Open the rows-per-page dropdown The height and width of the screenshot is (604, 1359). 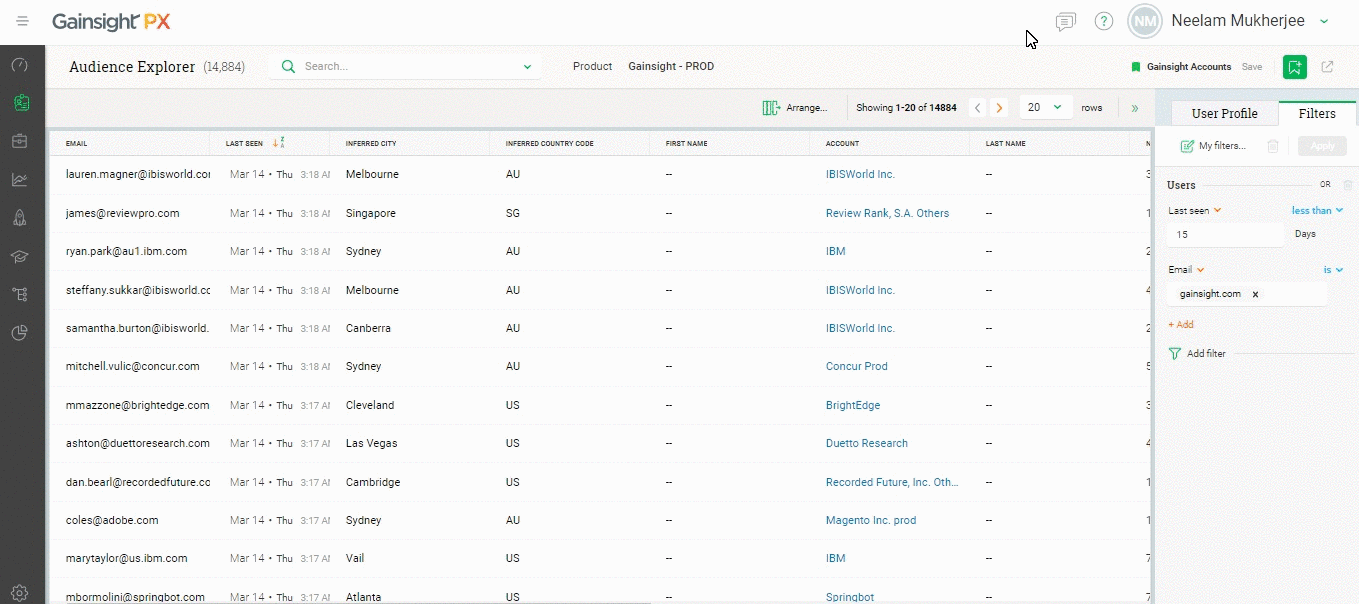pos(1046,108)
